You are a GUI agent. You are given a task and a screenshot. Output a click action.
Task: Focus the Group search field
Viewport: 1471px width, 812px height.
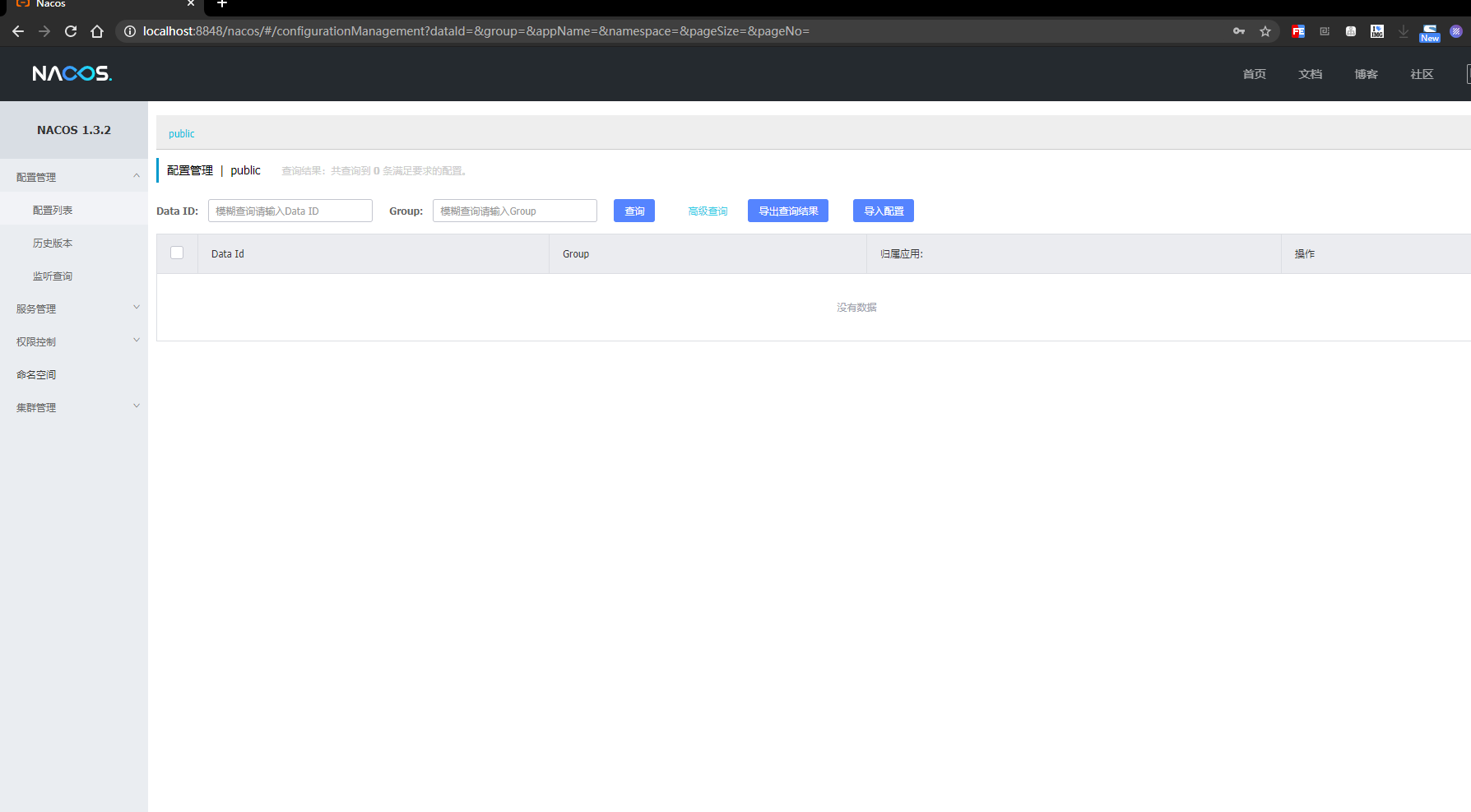coord(515,211)
